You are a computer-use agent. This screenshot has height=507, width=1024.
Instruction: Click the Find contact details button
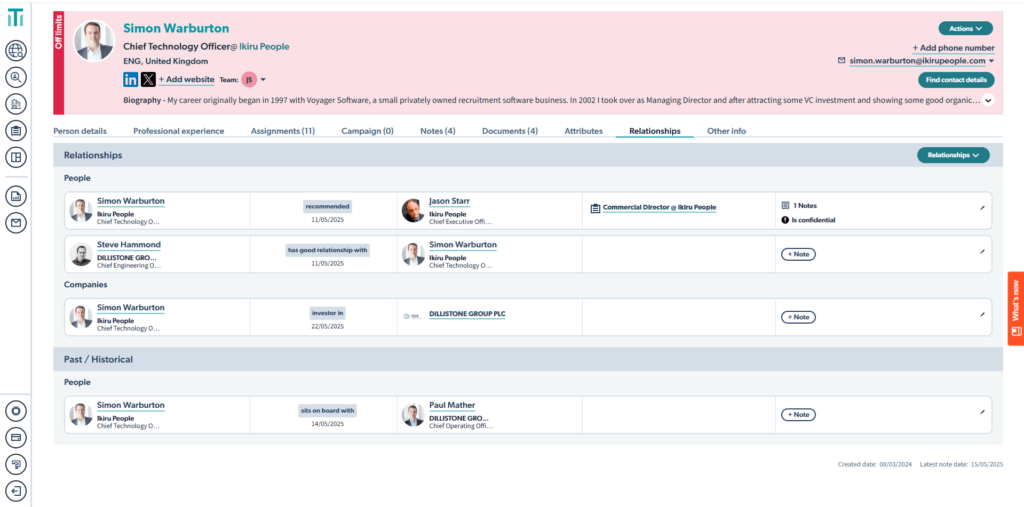956,79
